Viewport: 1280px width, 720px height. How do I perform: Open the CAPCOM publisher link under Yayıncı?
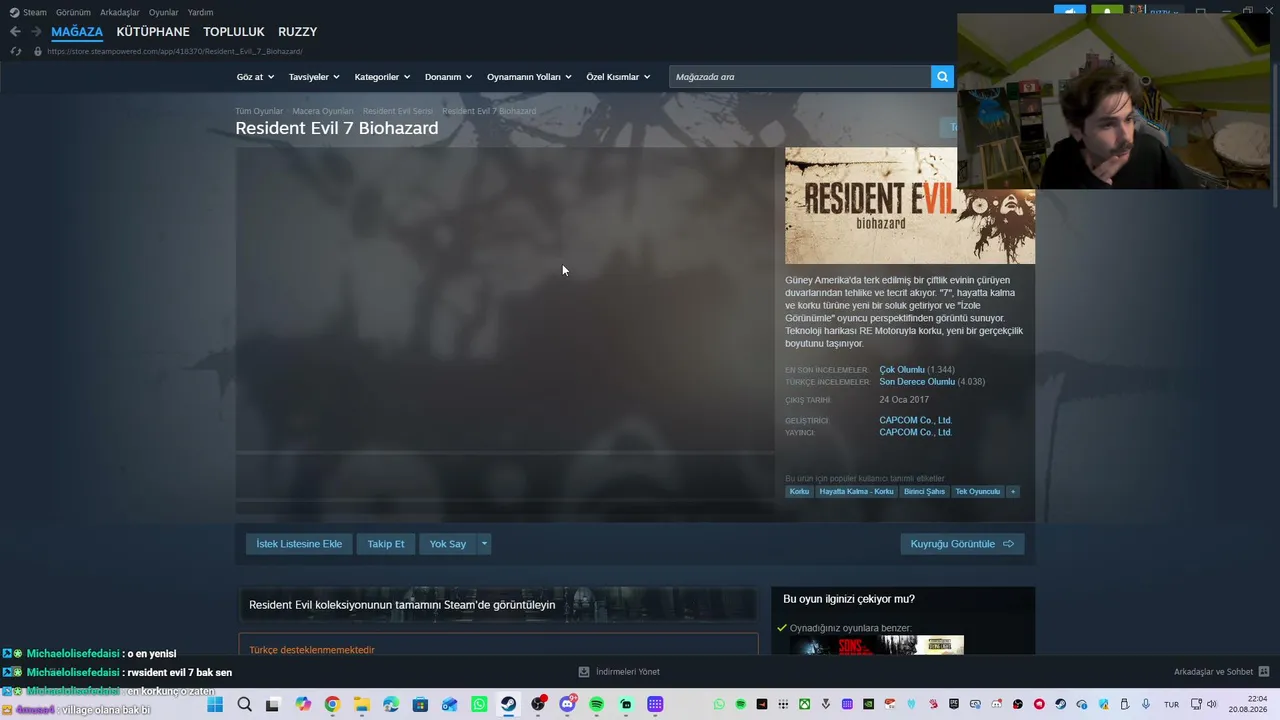915,432
